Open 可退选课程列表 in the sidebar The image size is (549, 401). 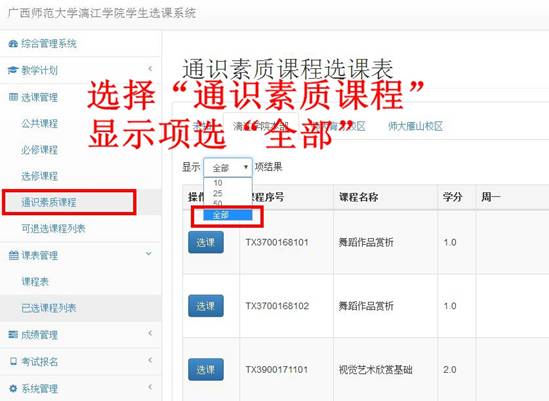[54, 229]
